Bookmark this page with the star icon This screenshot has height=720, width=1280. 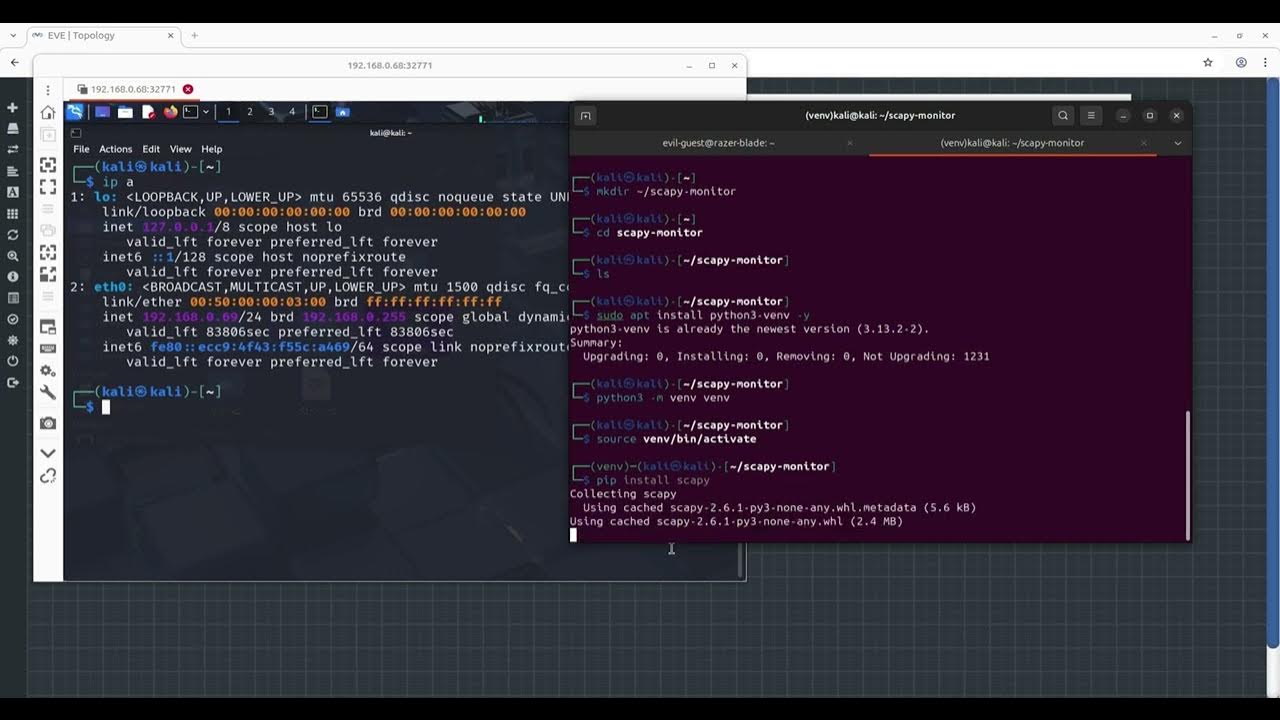[1208, 62]
